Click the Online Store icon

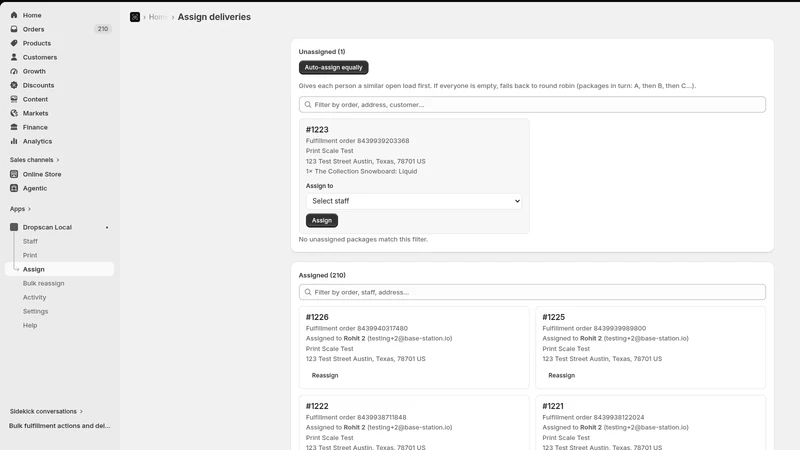[x=14, y=174]
